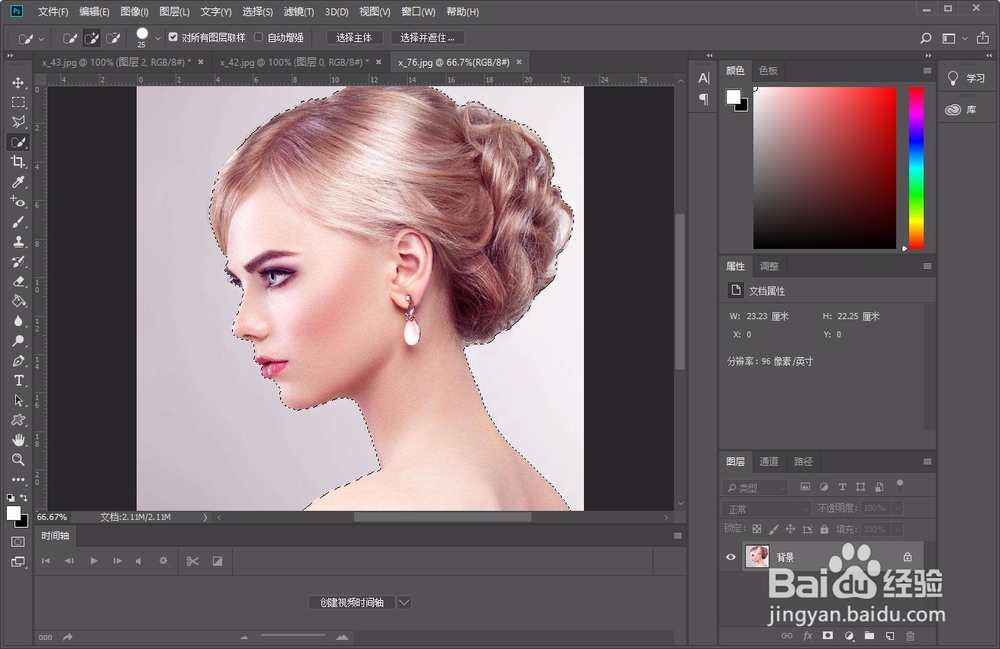Toggle lock all padlock icon
The width and height of the screenshot is (1000, 649).
[824, 529]
